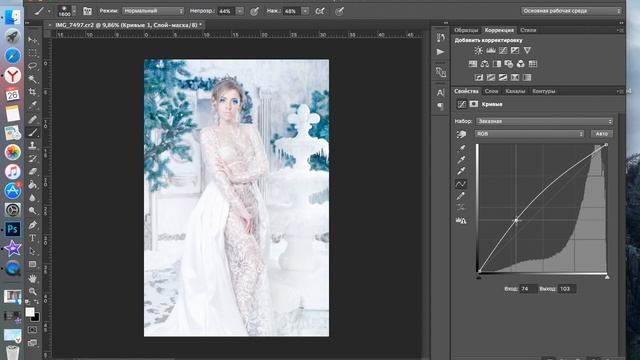This screenshot has height=360, width=640.
Task: Select the Eyedropper tool in the left toolbar
Action: coord(33,105)
